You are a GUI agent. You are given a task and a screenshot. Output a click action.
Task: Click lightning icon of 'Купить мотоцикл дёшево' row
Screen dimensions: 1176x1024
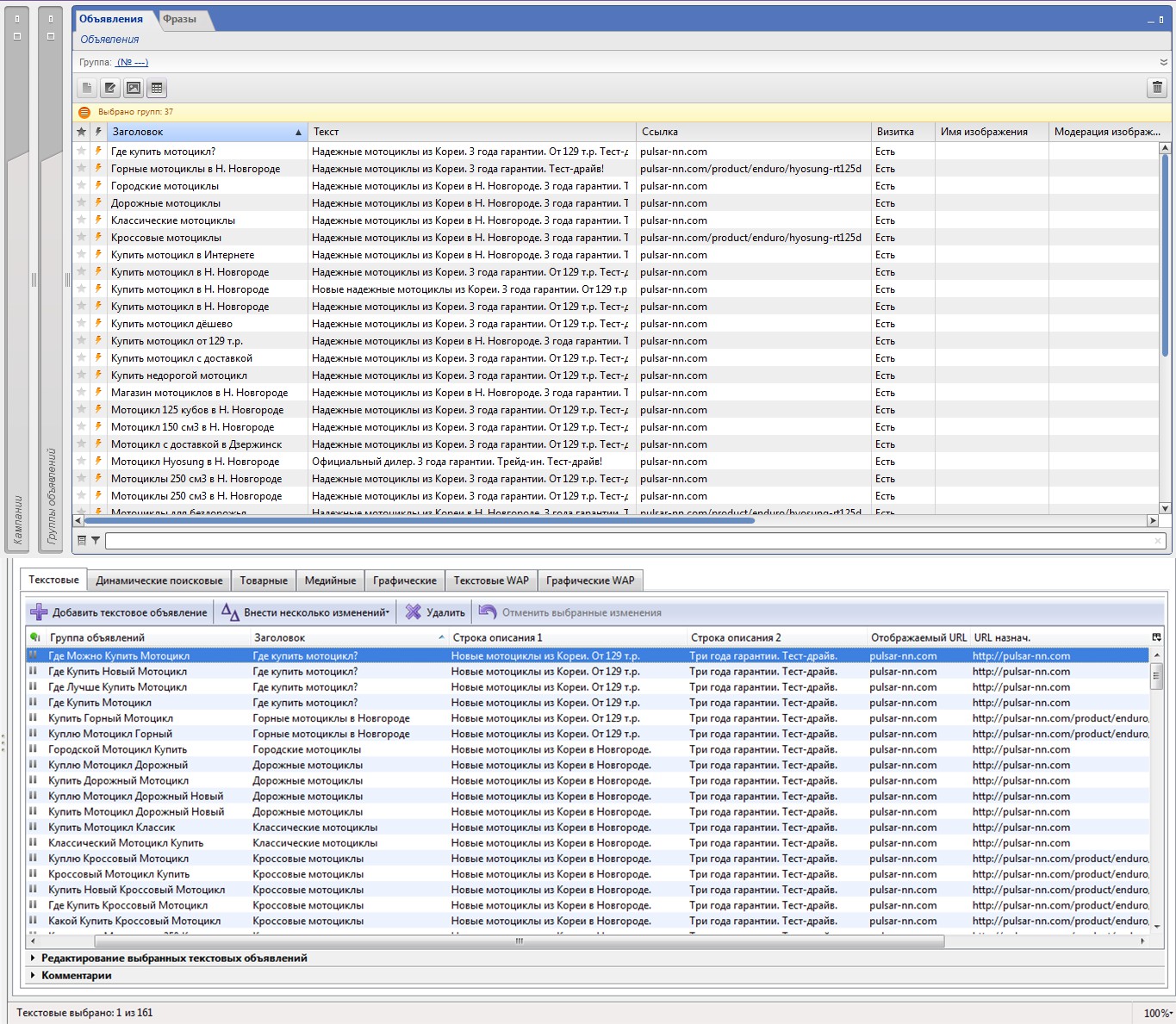[98, 324]
